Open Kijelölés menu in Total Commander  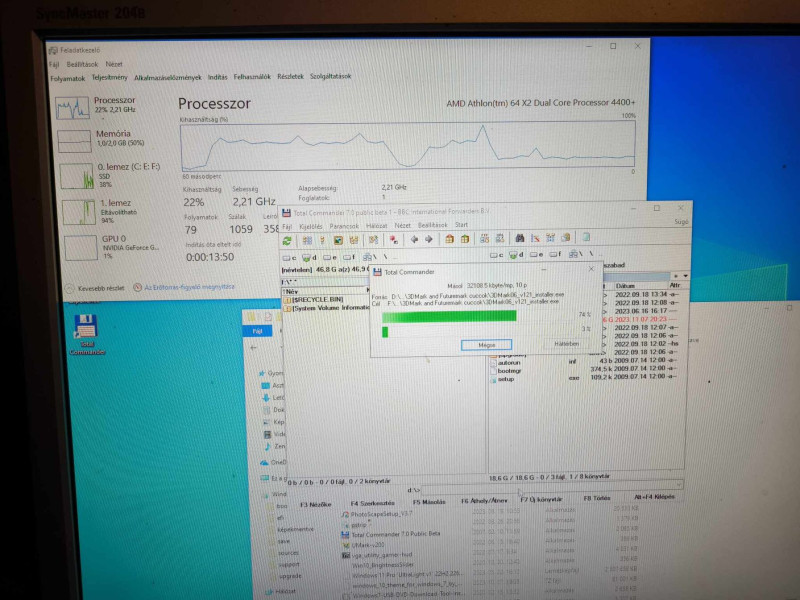point(310,226)
